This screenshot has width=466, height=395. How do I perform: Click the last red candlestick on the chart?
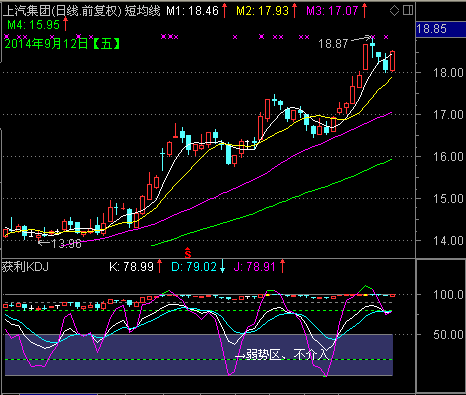pos(392,61)
